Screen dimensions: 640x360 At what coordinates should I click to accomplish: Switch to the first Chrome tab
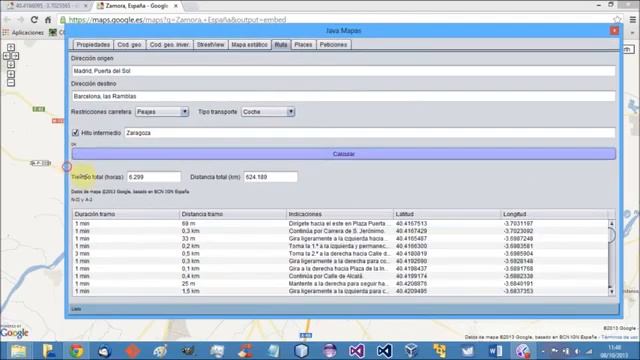point(47,6)
